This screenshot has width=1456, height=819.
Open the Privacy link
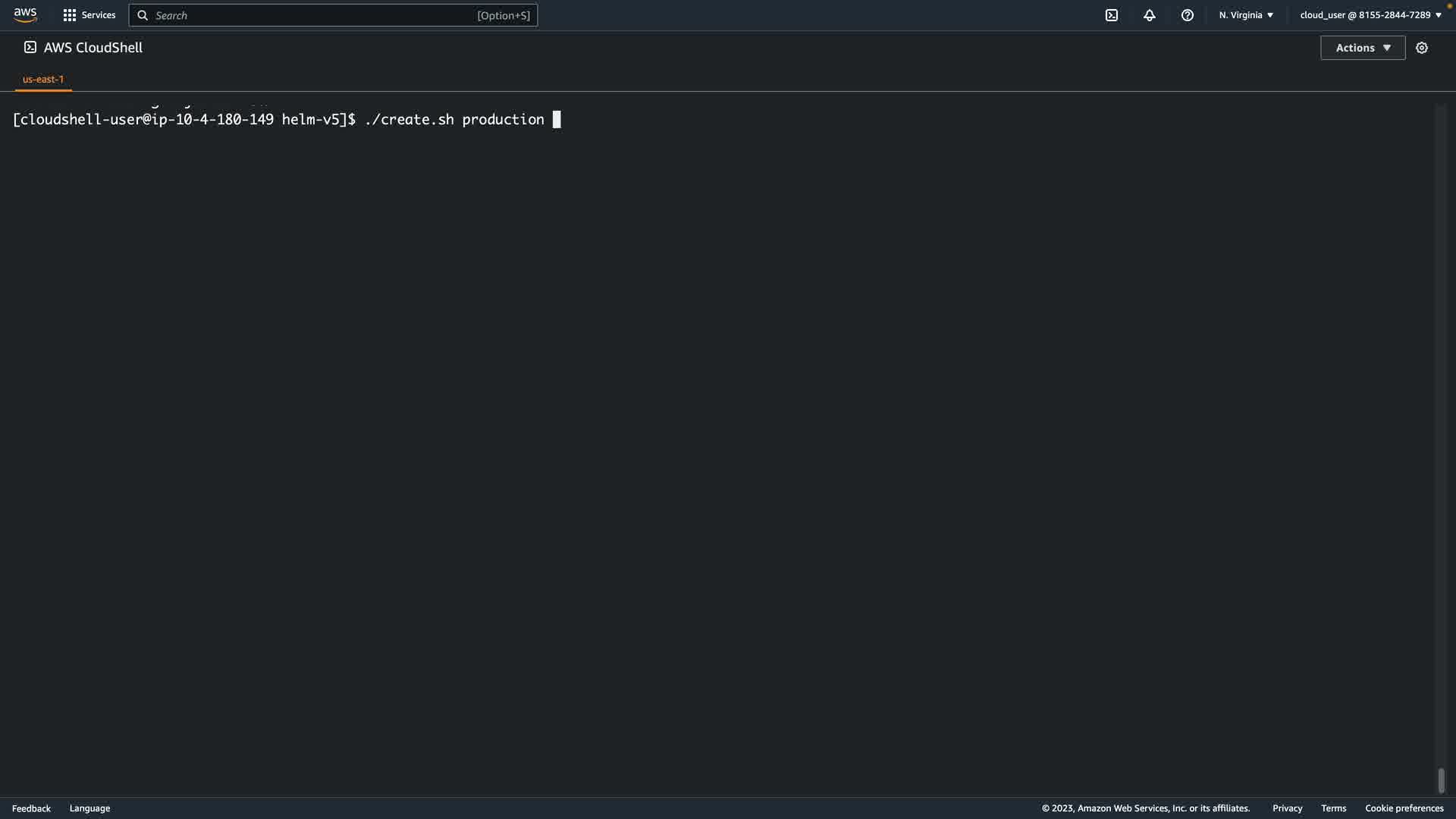click(x=1287, y=808)
